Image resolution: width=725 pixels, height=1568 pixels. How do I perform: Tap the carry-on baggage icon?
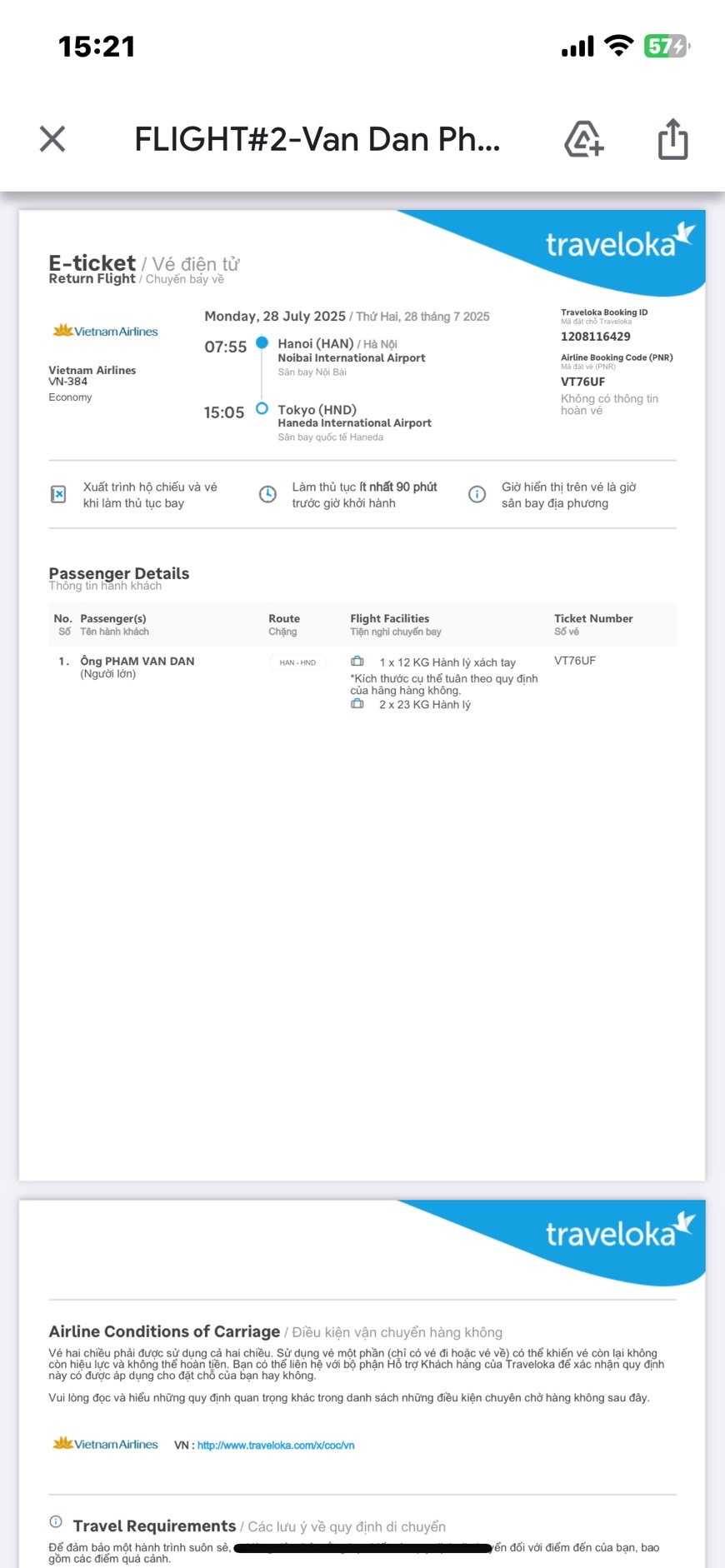coord(357,662)
